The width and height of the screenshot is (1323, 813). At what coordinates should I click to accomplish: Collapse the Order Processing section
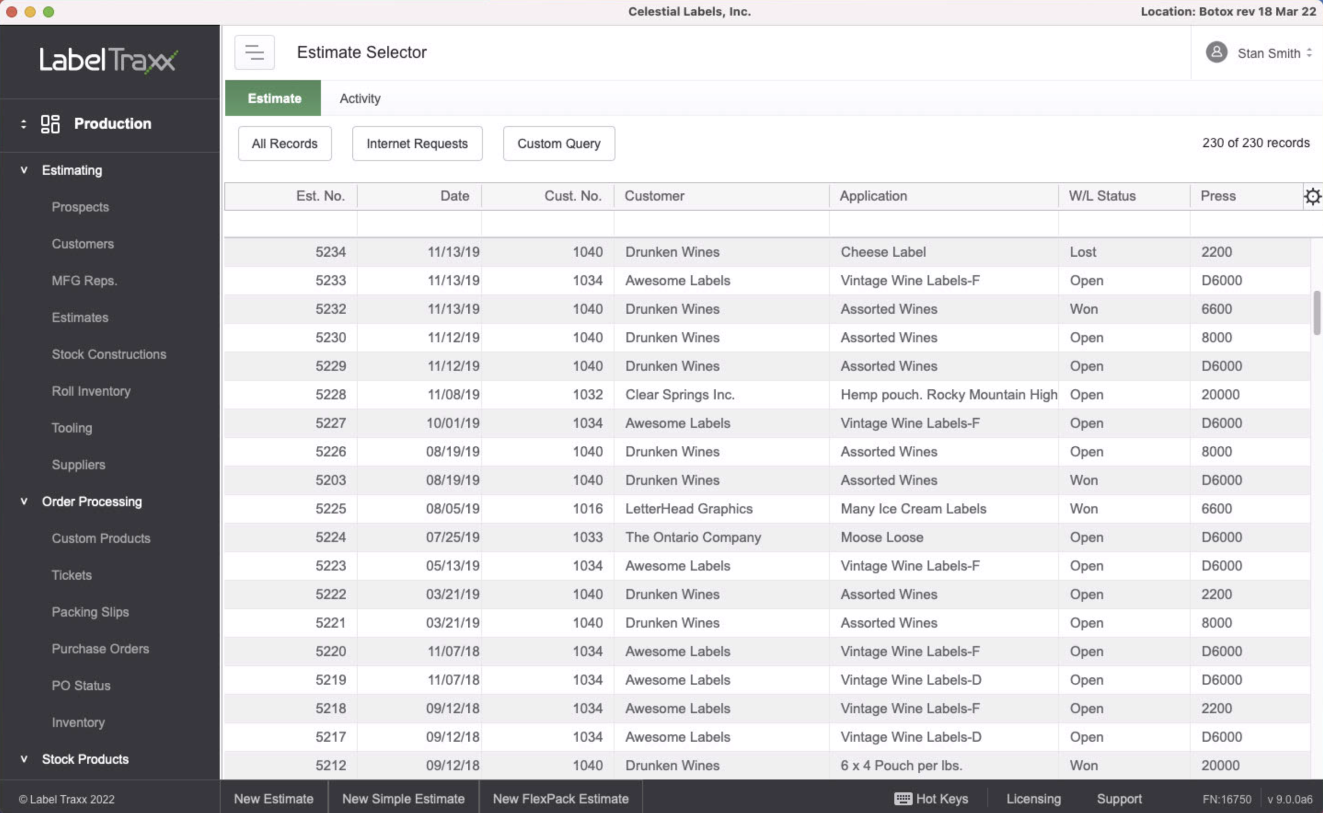tap(24, 502)
